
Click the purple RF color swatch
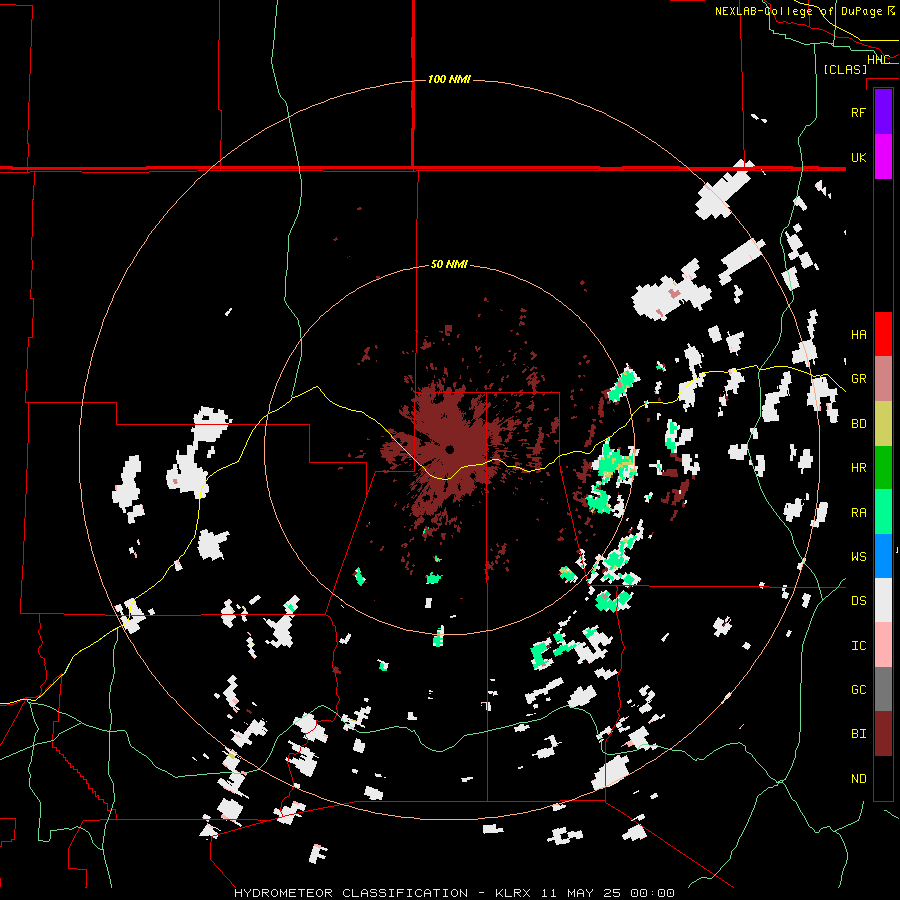click(x=883, y=112)
